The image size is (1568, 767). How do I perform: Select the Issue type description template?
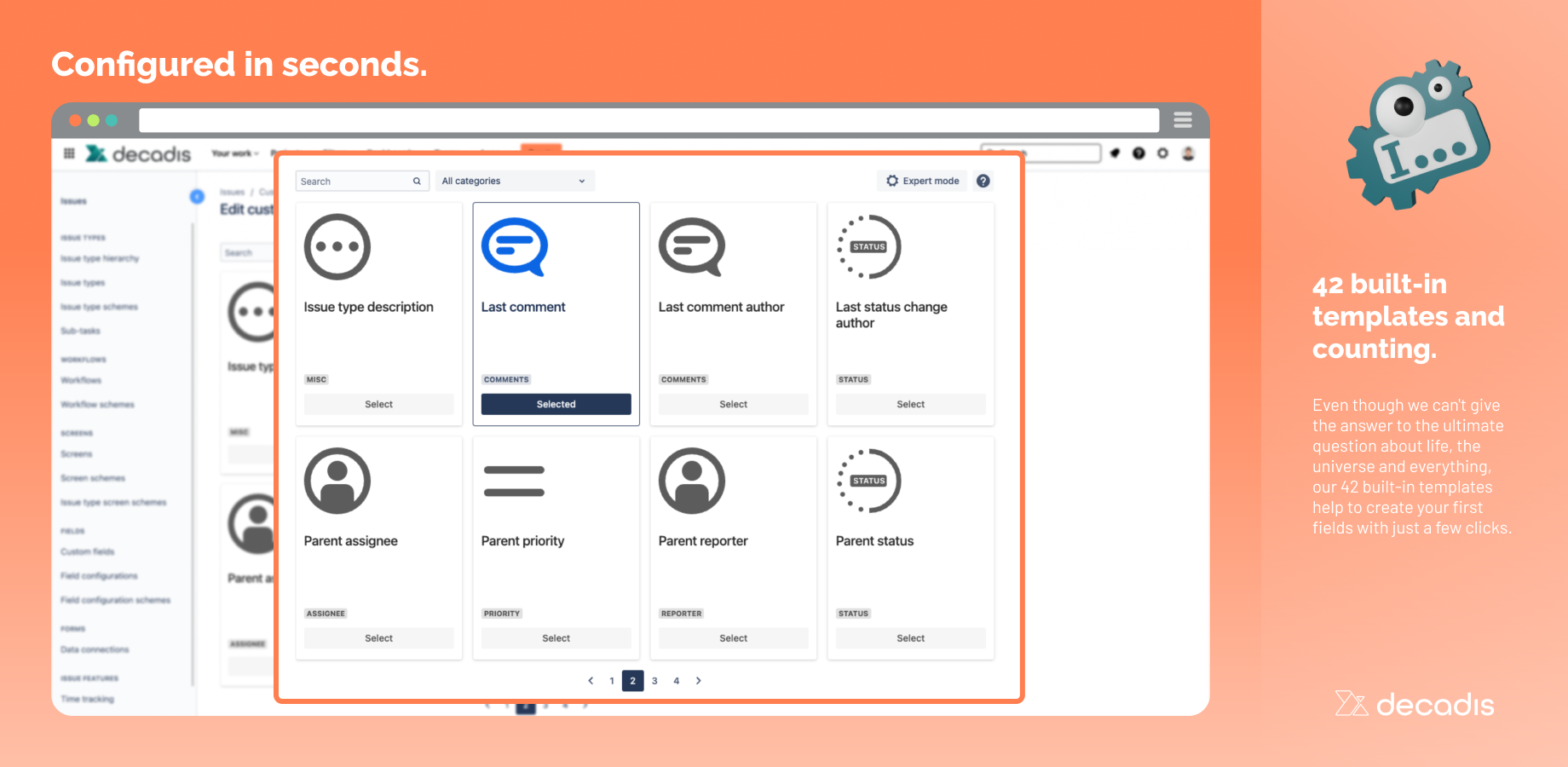pos(378,404)
